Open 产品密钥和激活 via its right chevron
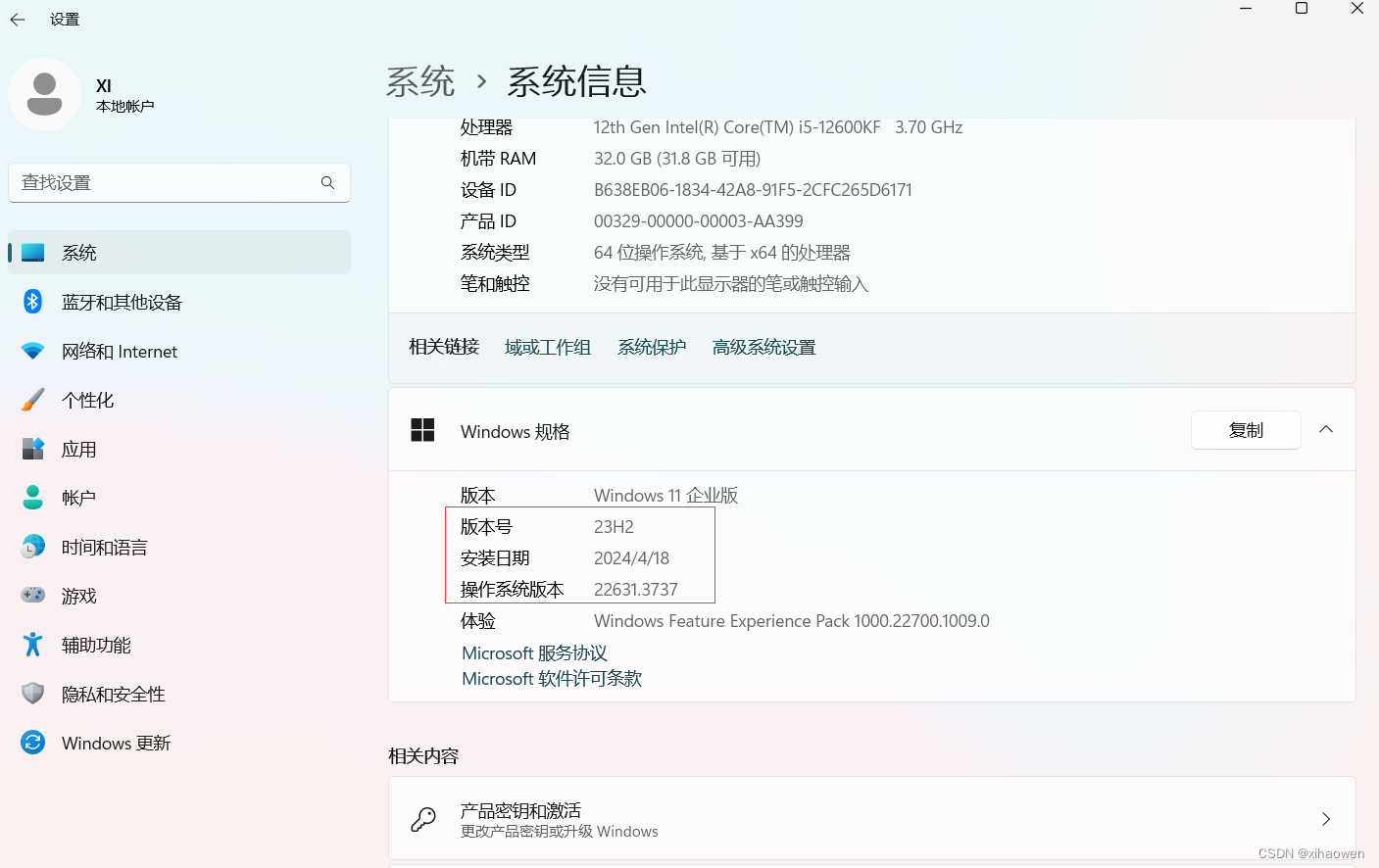 1326,819
